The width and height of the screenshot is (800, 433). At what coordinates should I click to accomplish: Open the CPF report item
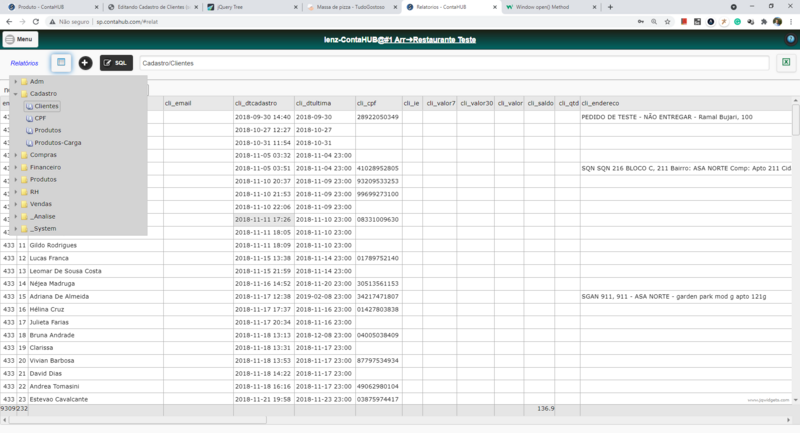pyautogui.click(x=40, y=118)
